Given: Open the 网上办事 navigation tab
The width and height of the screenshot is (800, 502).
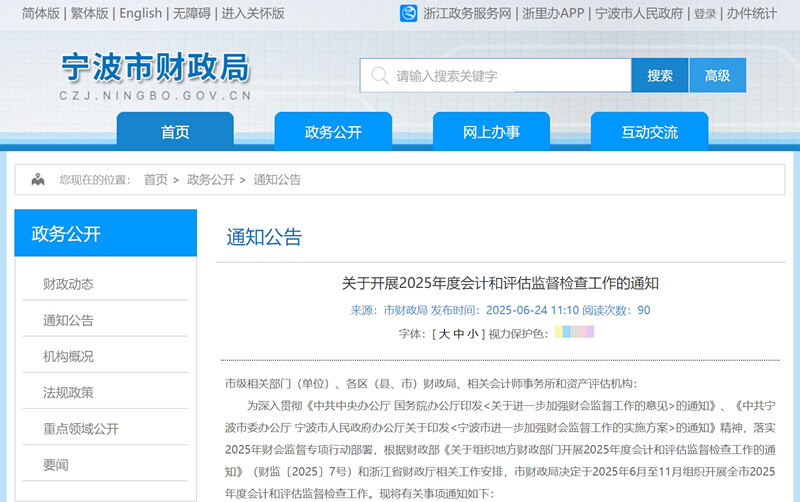Looking at the screenshot, I should [x=491, y=132].
